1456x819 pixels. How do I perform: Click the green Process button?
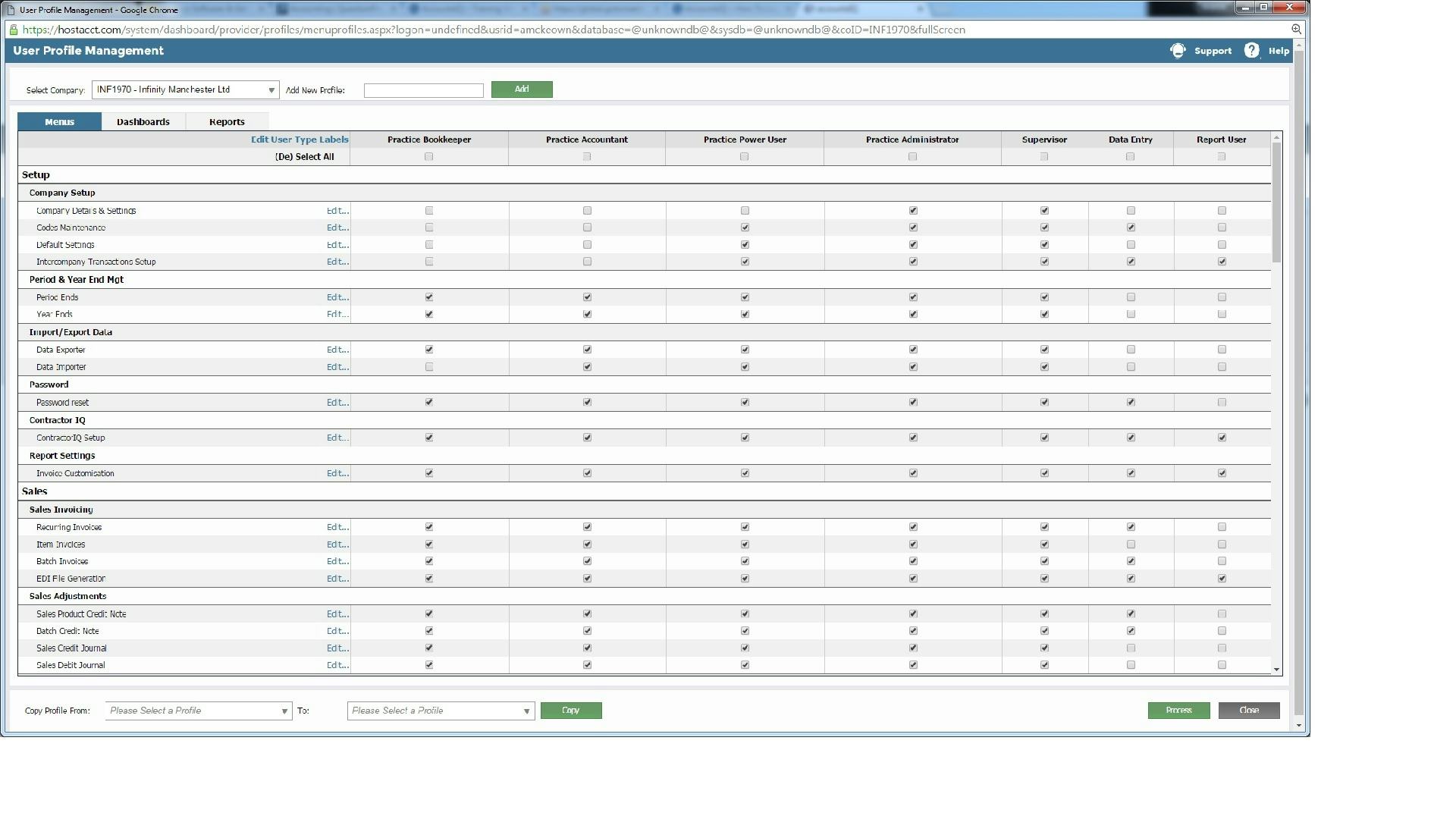point(1178,711)
